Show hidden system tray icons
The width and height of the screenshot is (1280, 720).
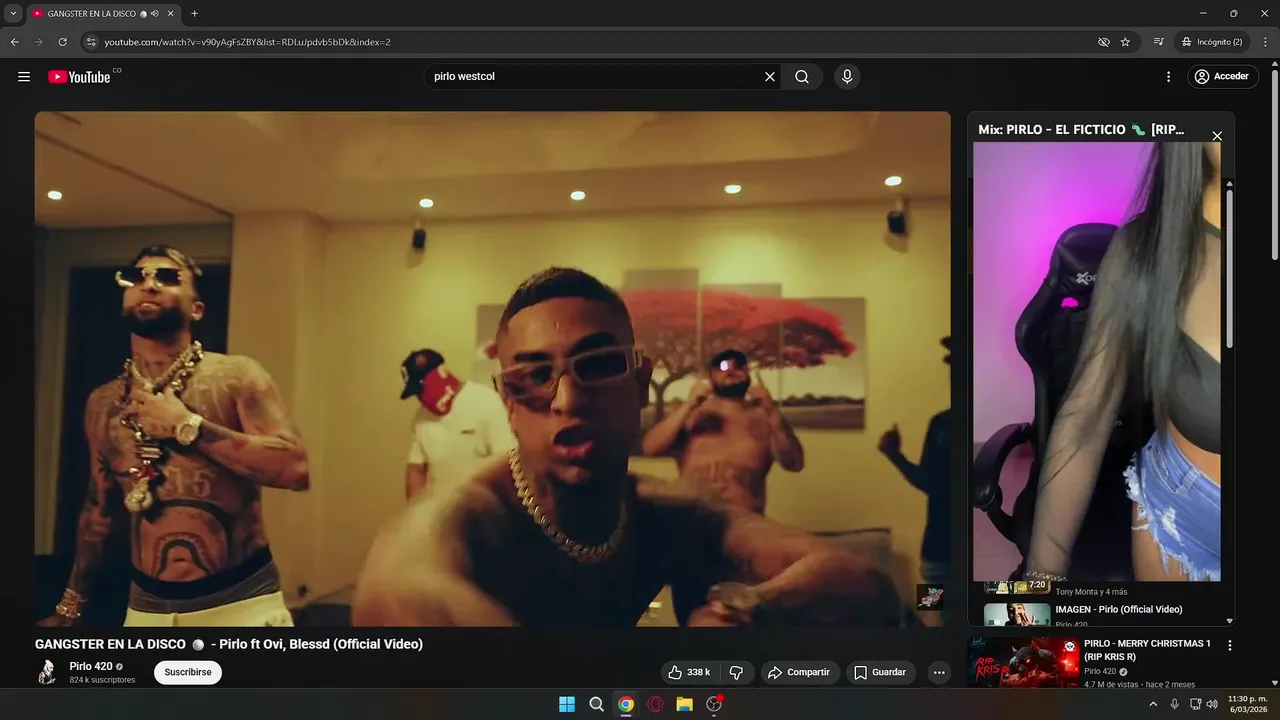pos(1153,704)
